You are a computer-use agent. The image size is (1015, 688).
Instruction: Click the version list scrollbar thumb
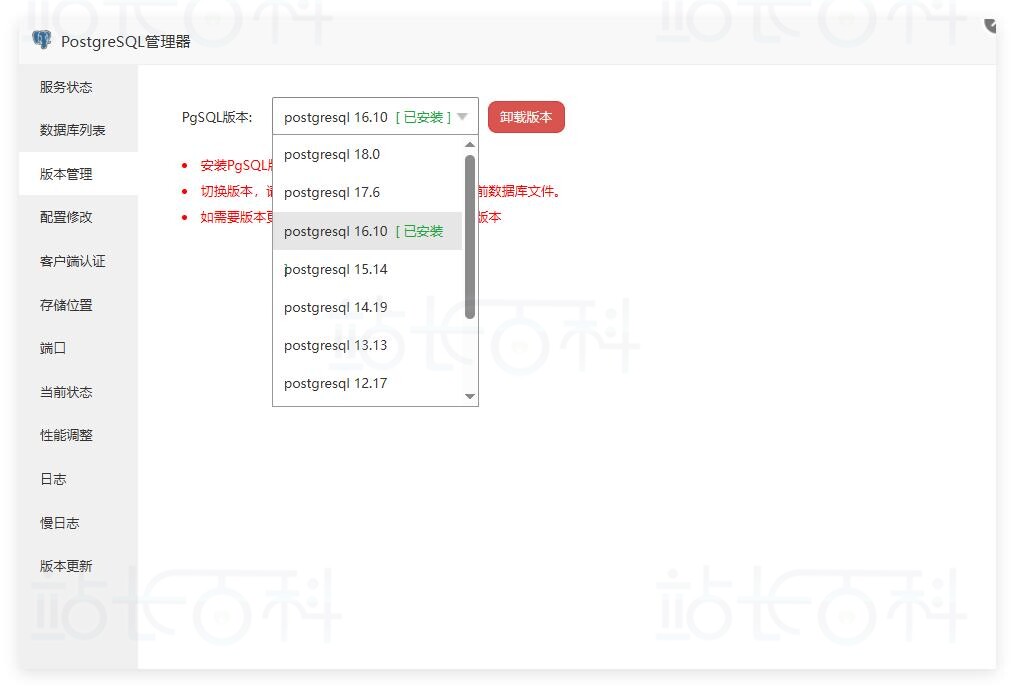(x=470, y=237)
